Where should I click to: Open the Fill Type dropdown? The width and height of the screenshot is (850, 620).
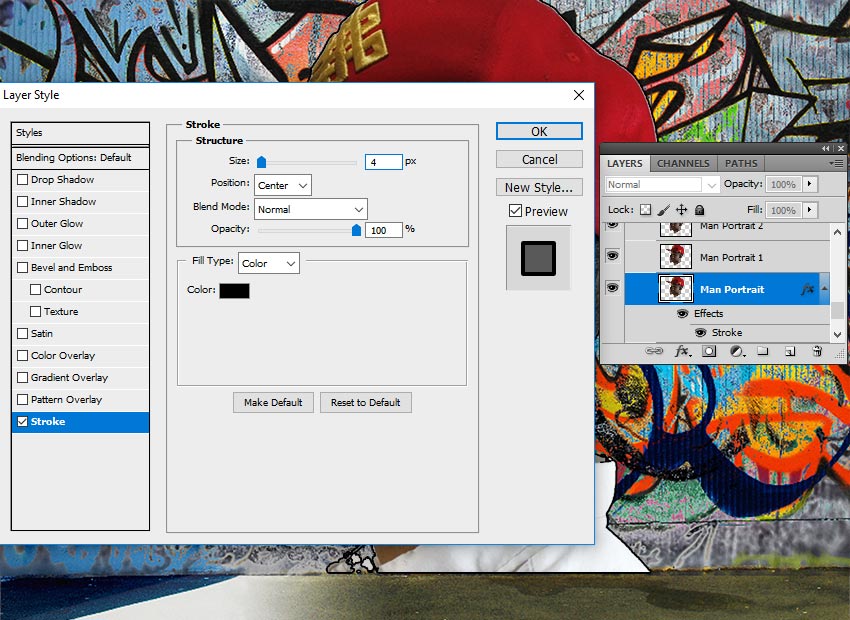268,262
